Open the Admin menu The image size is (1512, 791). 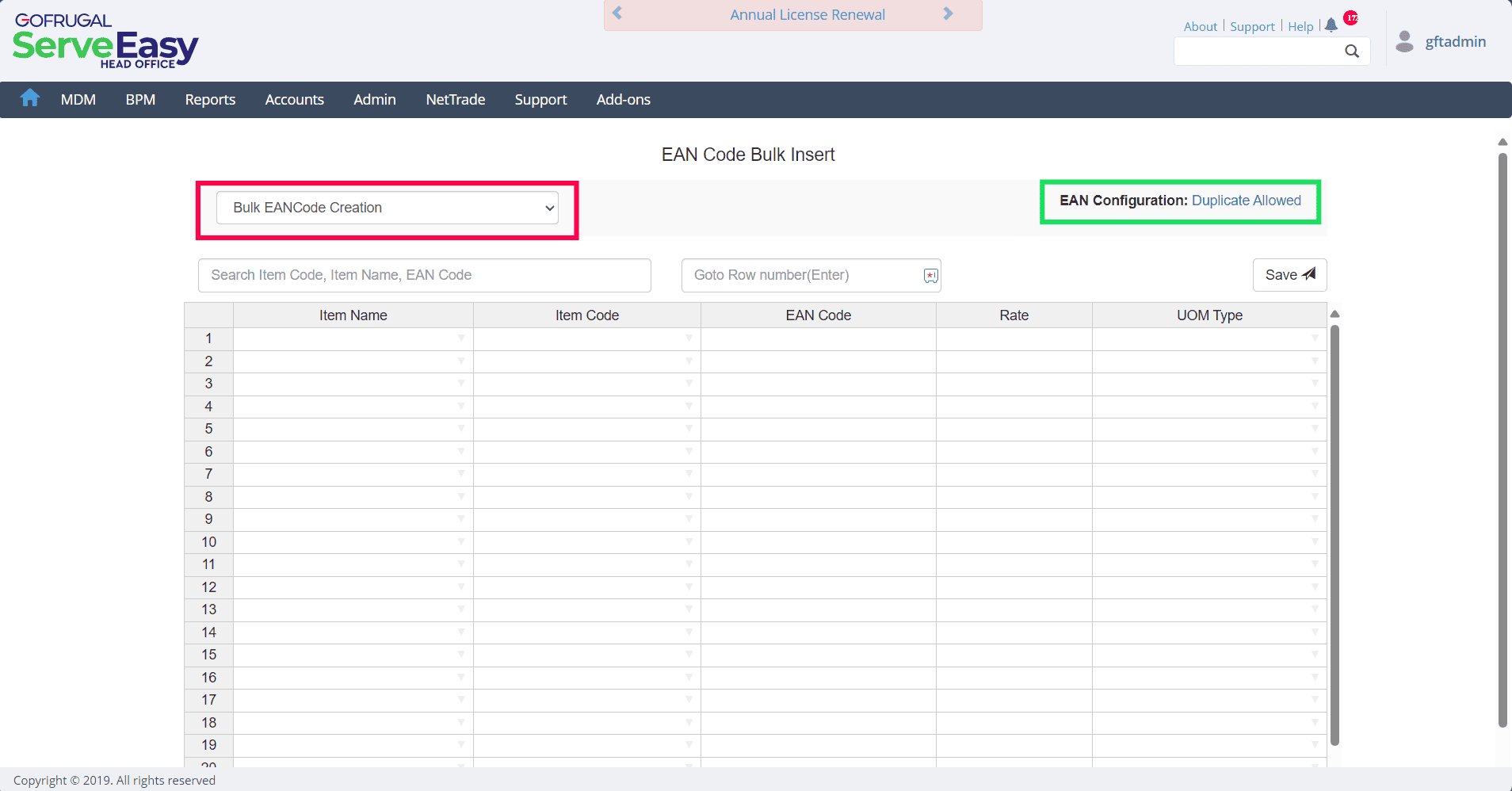(x=375, y=100)
